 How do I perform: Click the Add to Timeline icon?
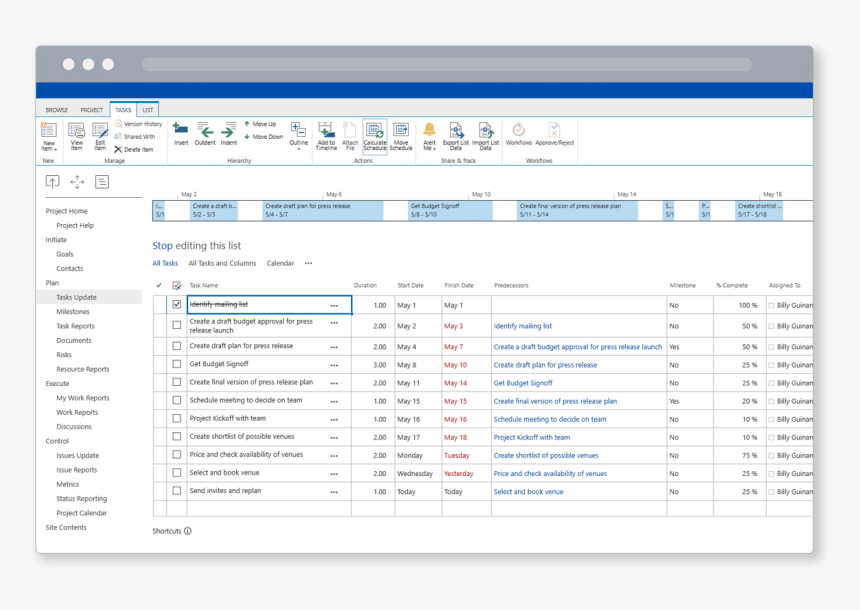(x=326, y=136)
